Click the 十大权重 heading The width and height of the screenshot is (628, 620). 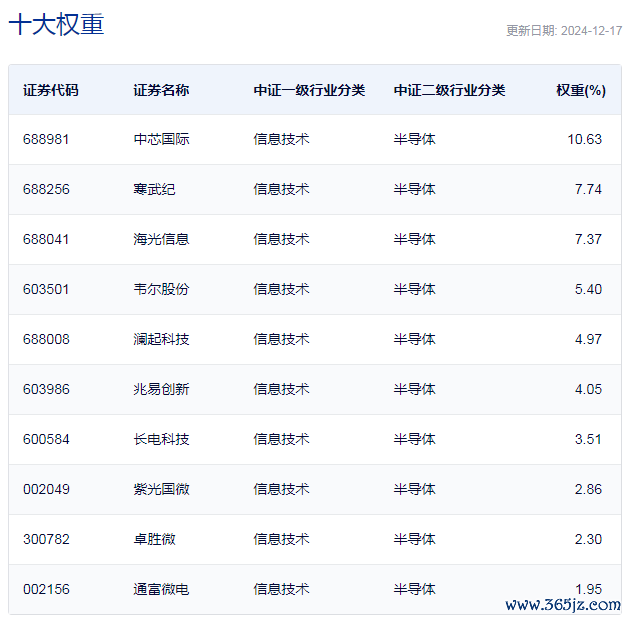56,24
